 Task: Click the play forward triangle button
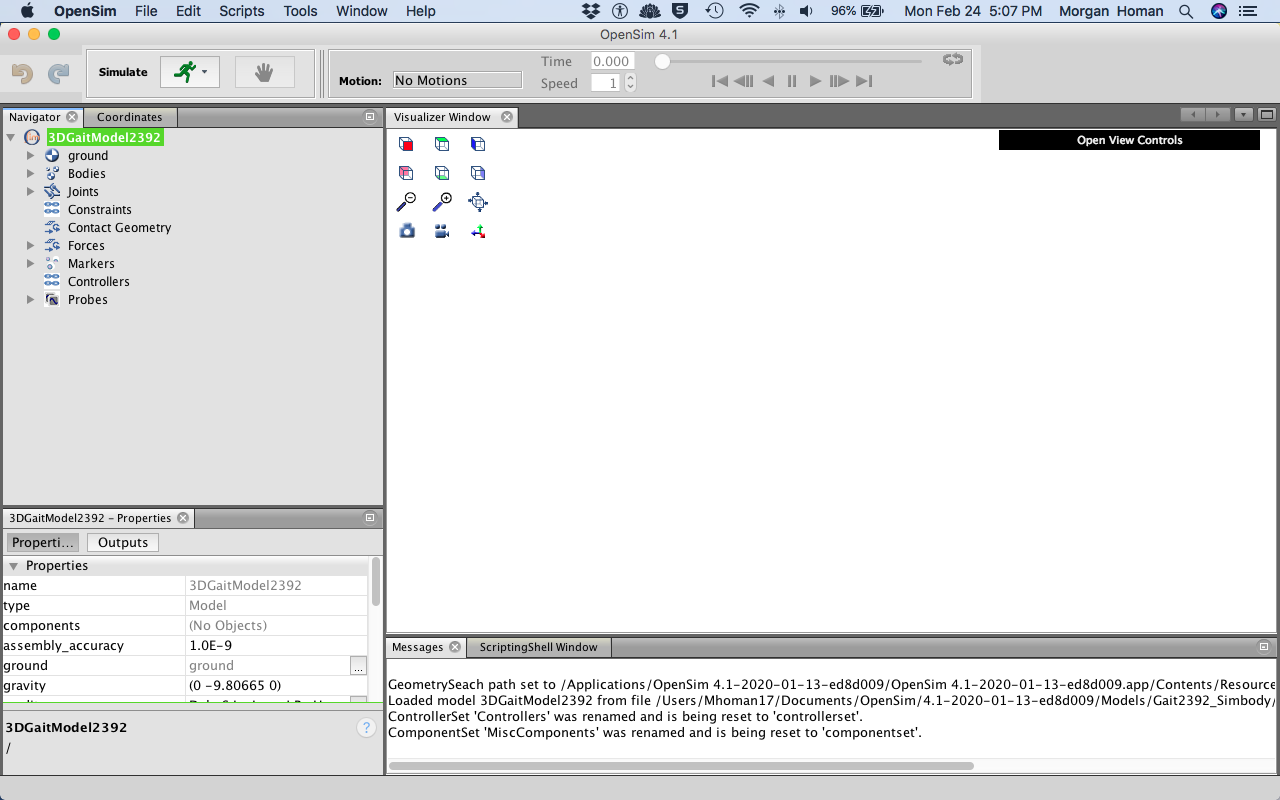[815, 81]
